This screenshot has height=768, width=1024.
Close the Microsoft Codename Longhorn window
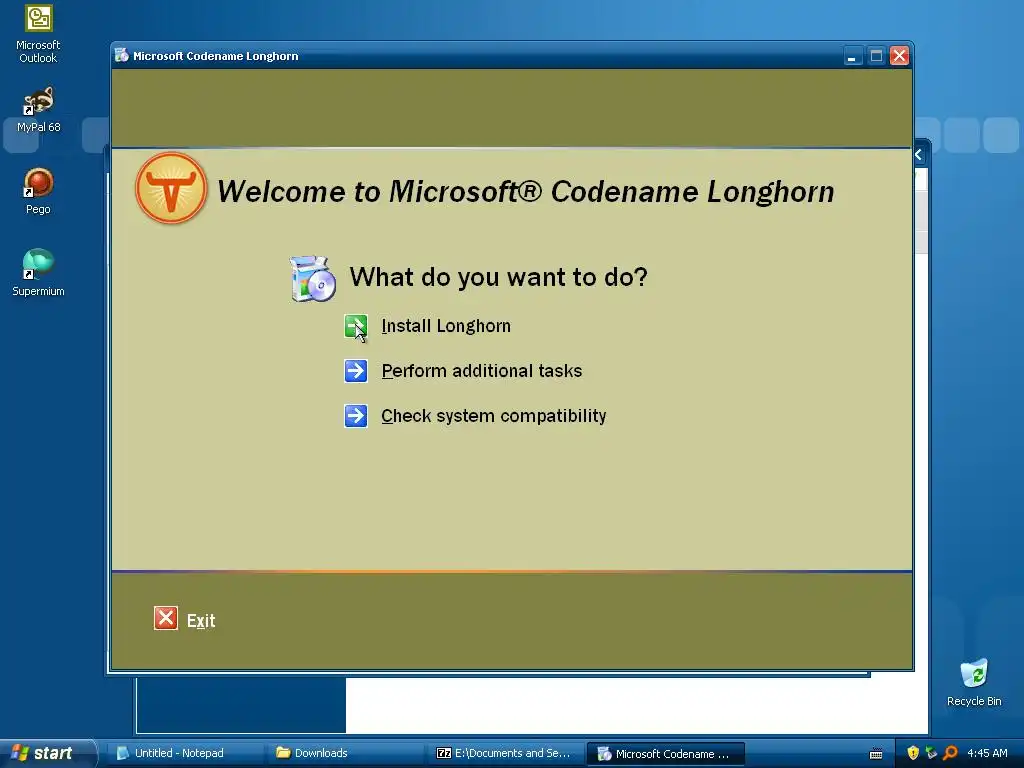tap(899, 56)
